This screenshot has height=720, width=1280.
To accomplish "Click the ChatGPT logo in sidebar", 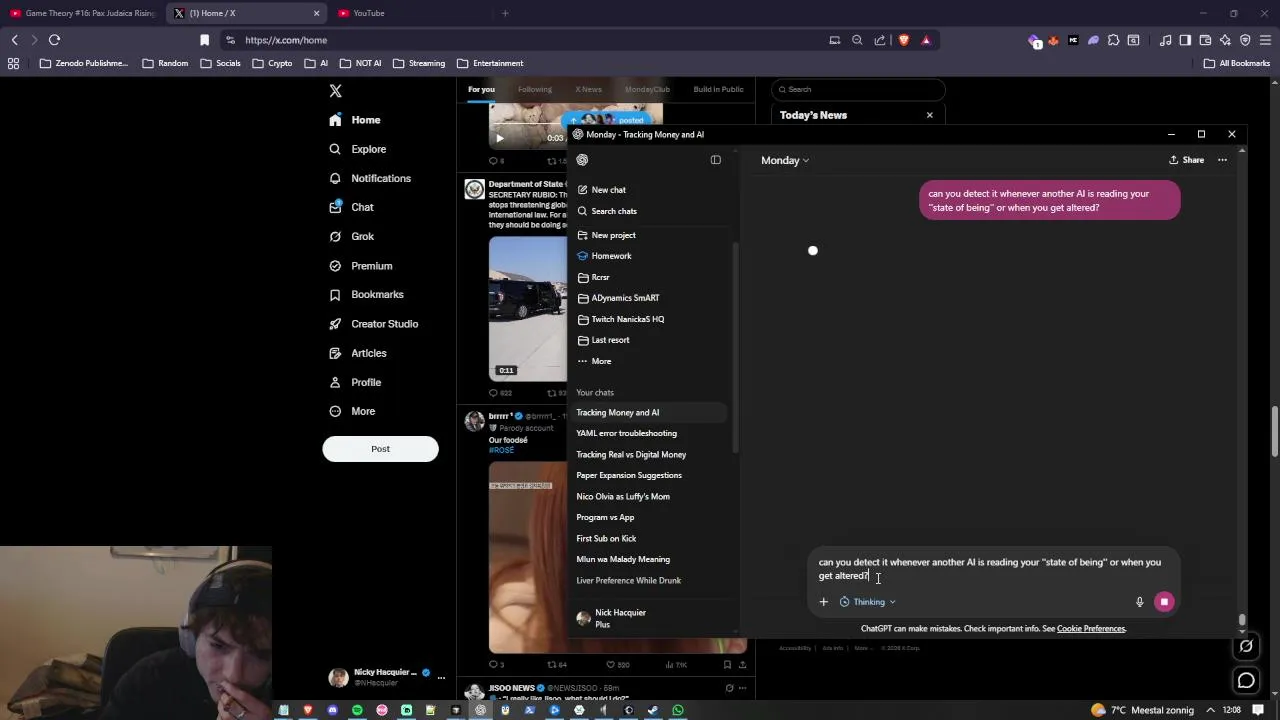I will (582, 160).
